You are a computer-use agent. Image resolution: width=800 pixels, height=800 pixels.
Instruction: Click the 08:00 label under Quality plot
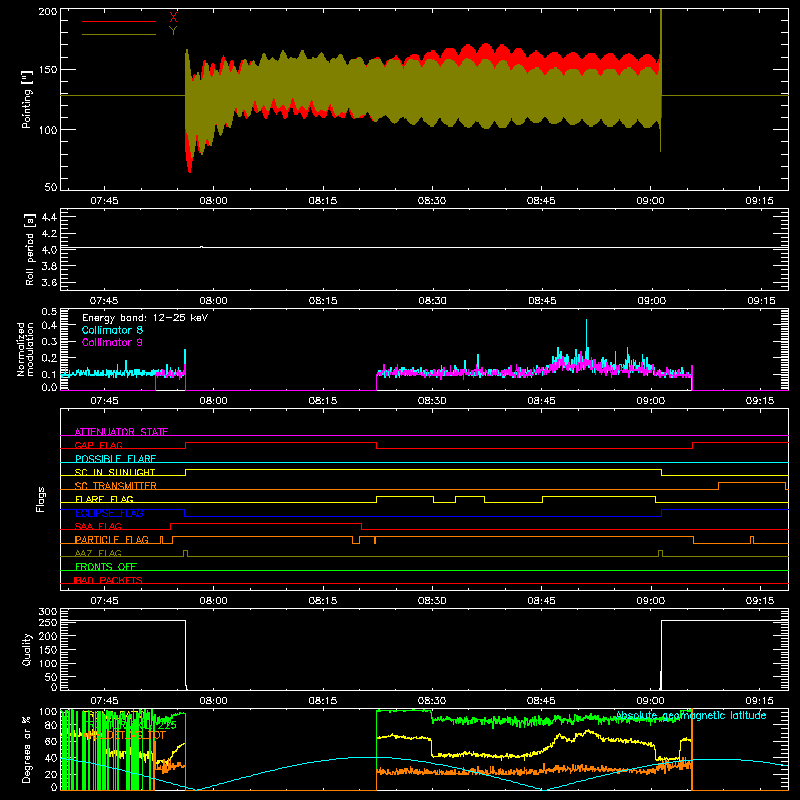click(x=213, y=701)
